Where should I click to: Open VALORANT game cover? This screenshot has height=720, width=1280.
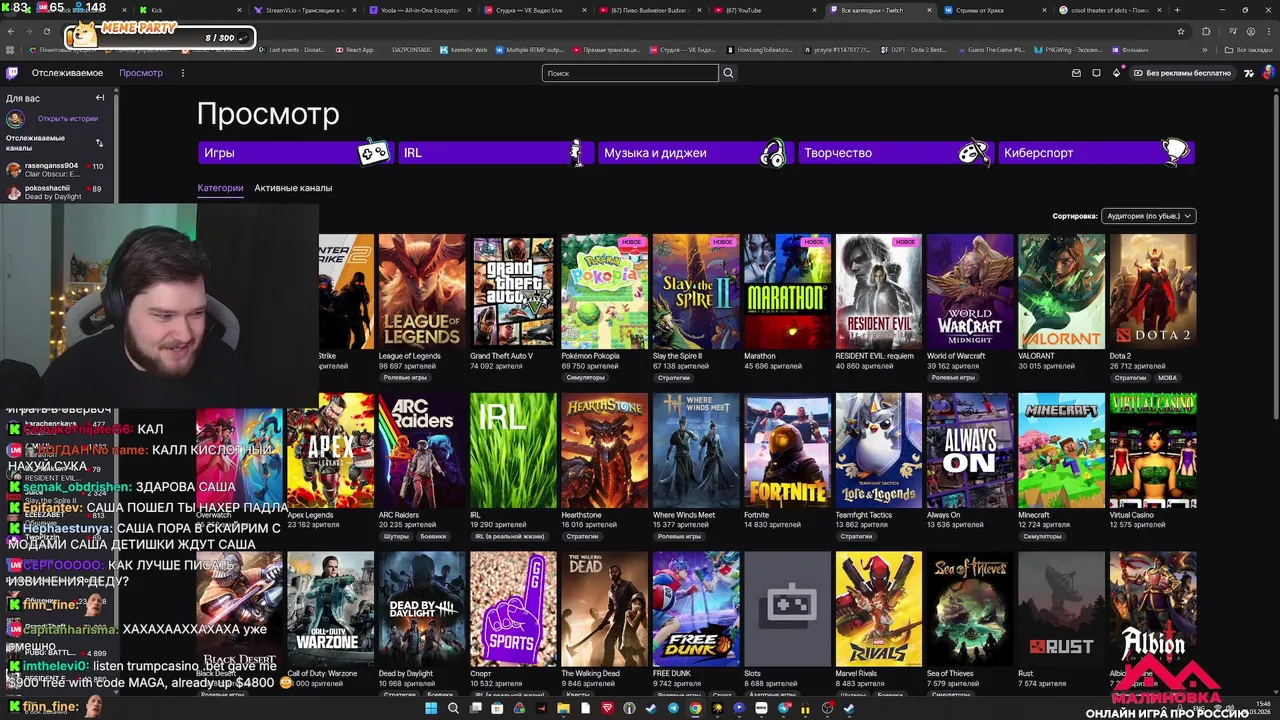click(1061, 292)
